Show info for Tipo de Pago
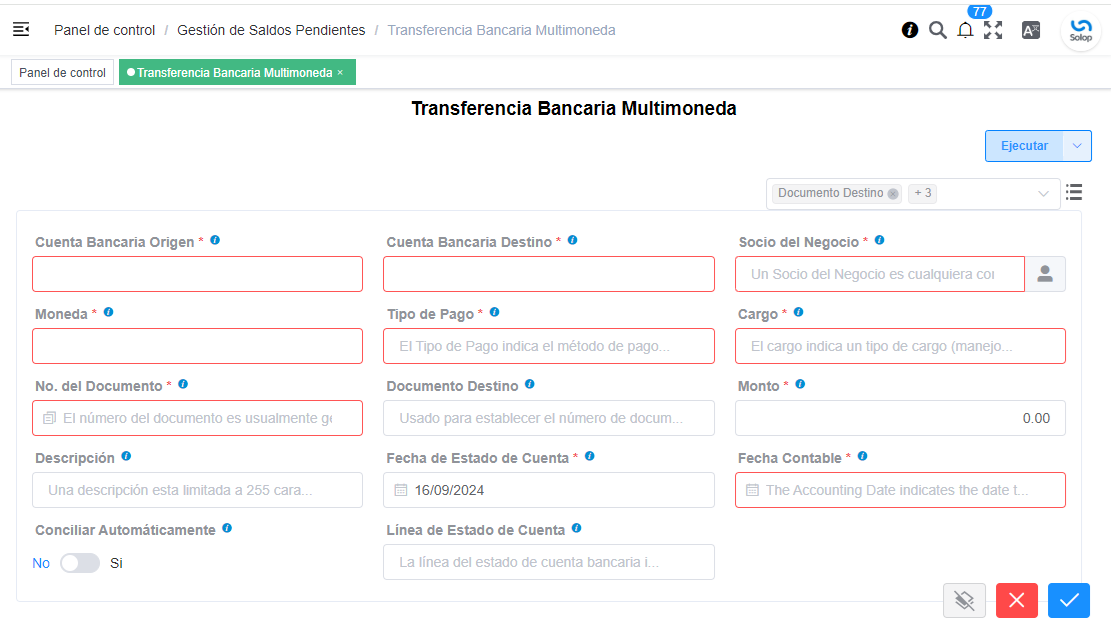1111x625 pixels. point(495,312)
